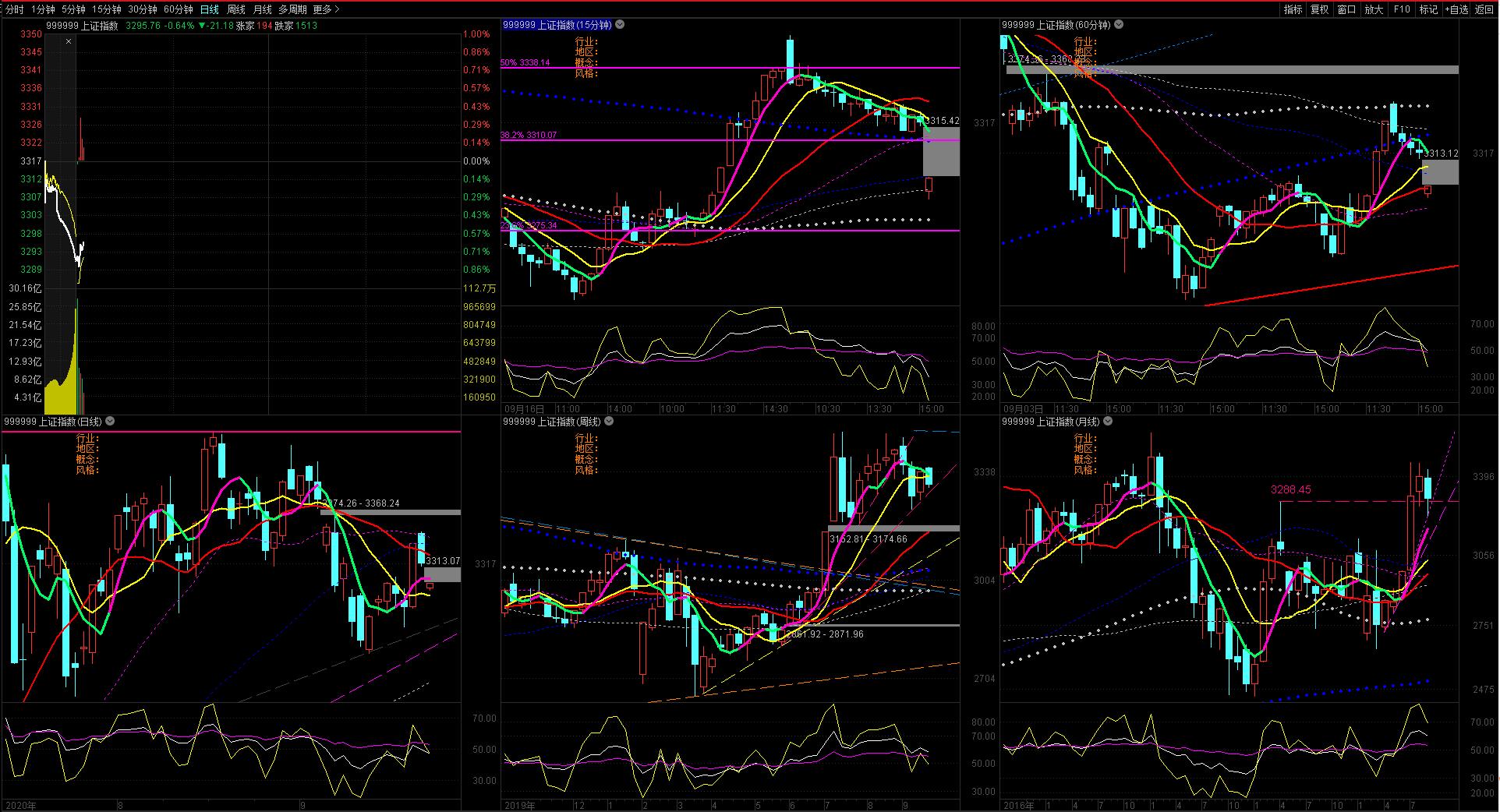Click the 2019年 label on weekly chart axis
Screen dimensions: 1500x812
coord(520,806)
